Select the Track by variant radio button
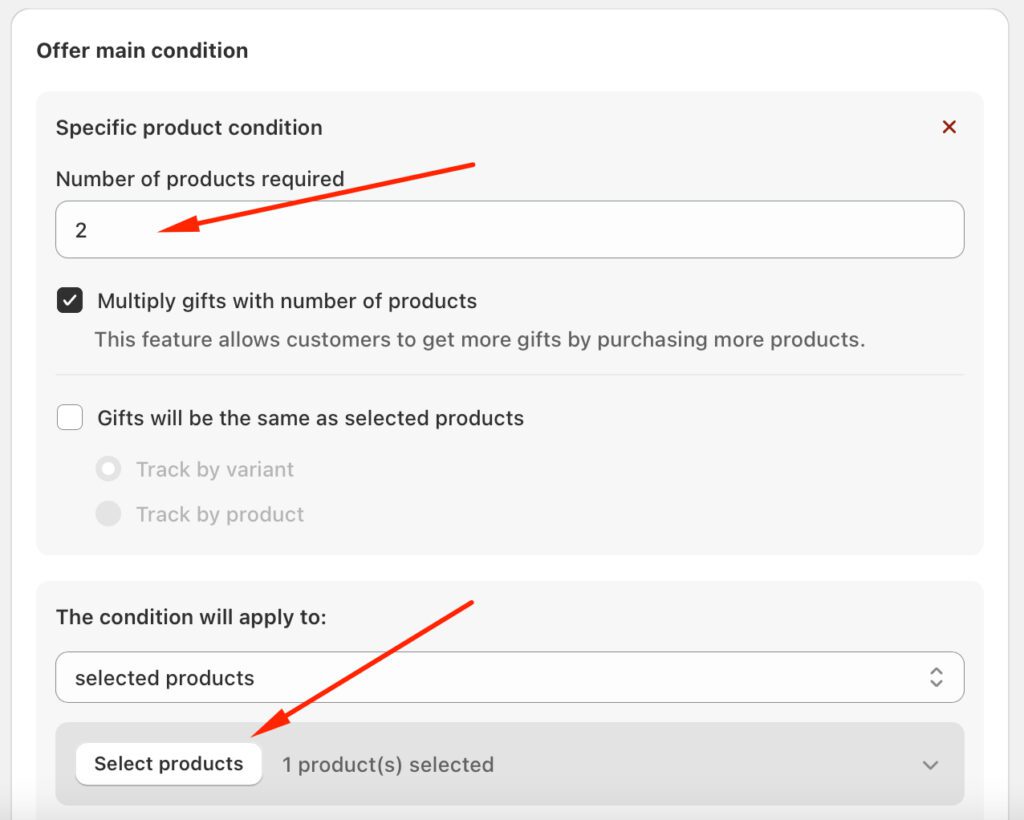 108,469
